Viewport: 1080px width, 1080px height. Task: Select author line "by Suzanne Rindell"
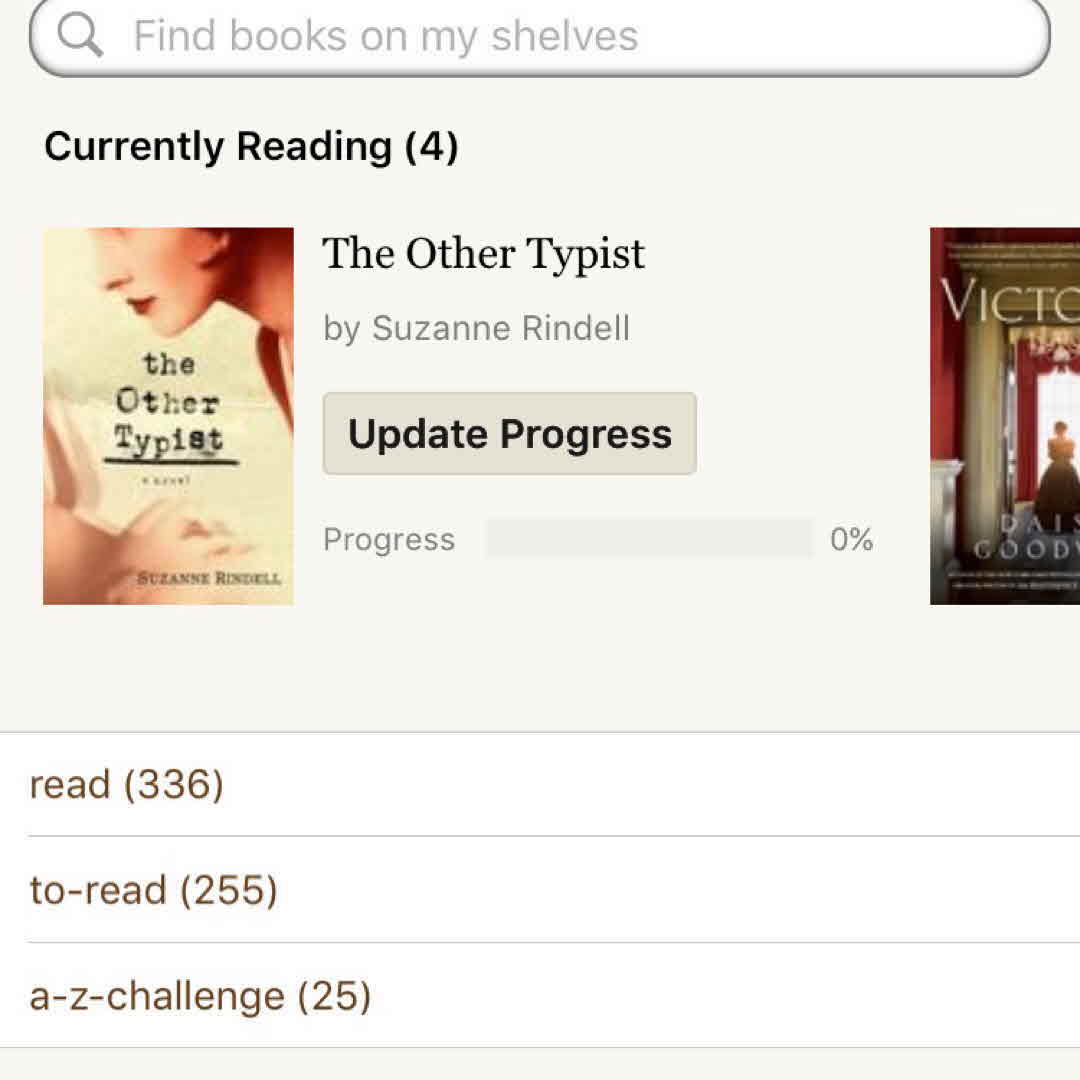[x=476, y=328]
